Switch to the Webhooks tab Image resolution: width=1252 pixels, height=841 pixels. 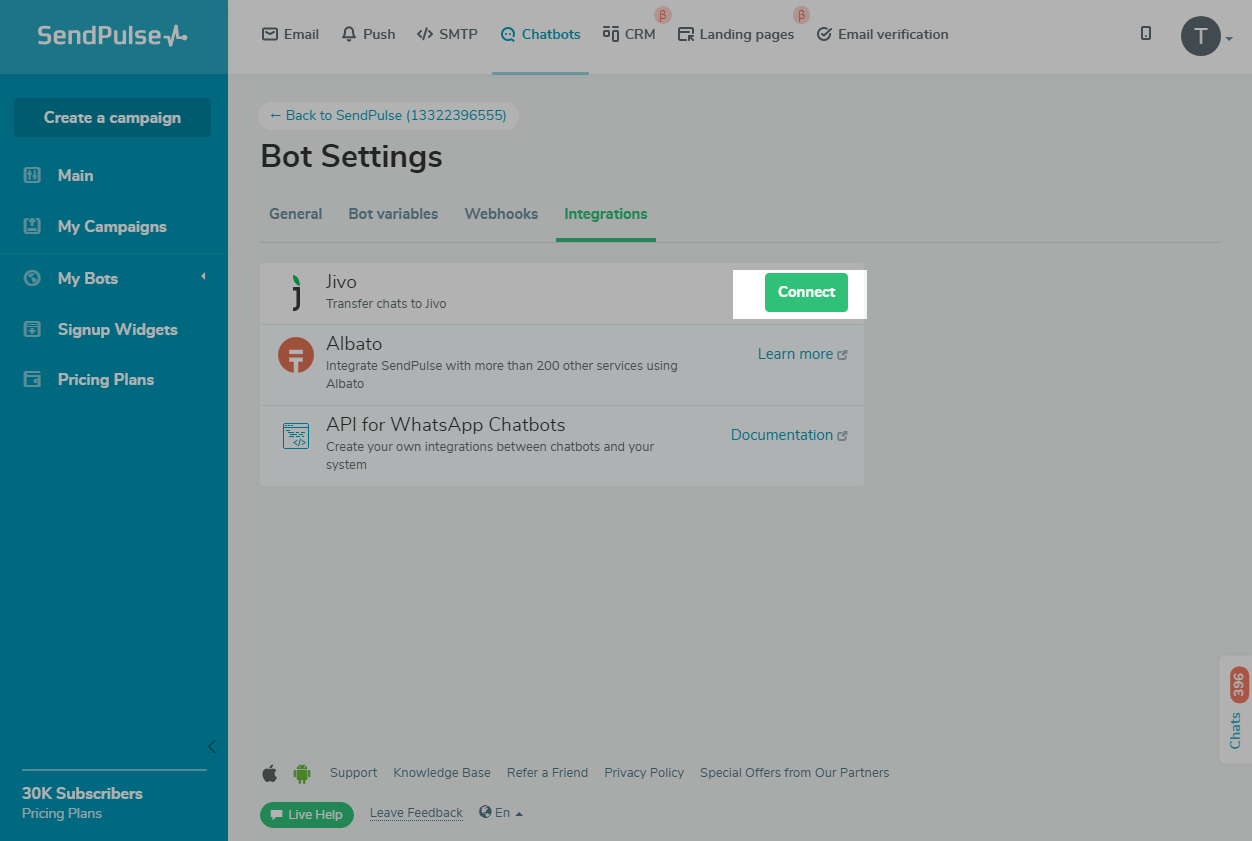(501, 214)
